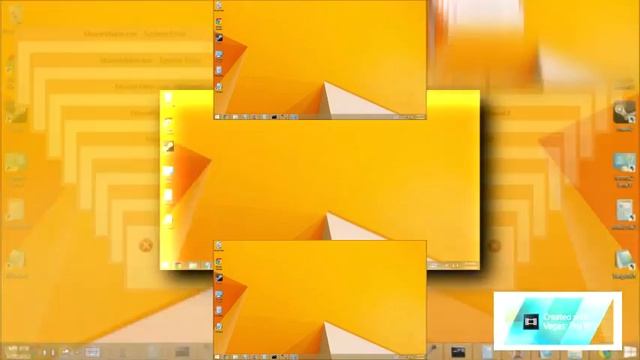This screenshot has width=640, height=360.
Task: Open Chrome icon in the bottom desktop copy
Action: pos(219,262)
